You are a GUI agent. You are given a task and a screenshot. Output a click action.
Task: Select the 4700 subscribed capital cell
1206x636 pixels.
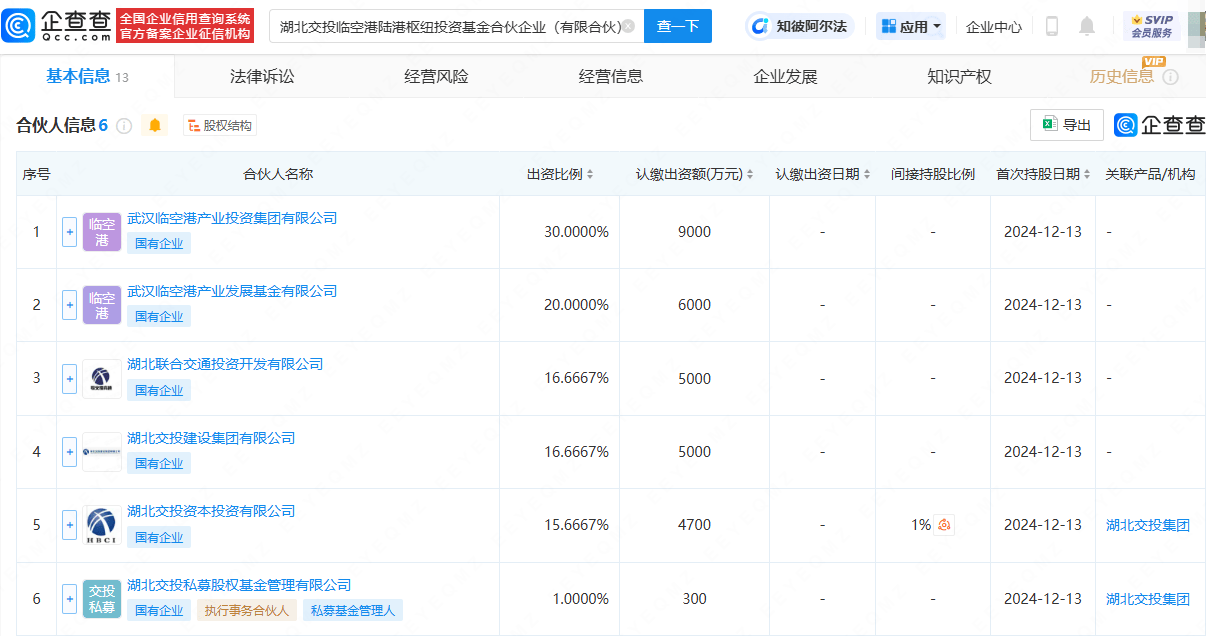pos(694,525)
